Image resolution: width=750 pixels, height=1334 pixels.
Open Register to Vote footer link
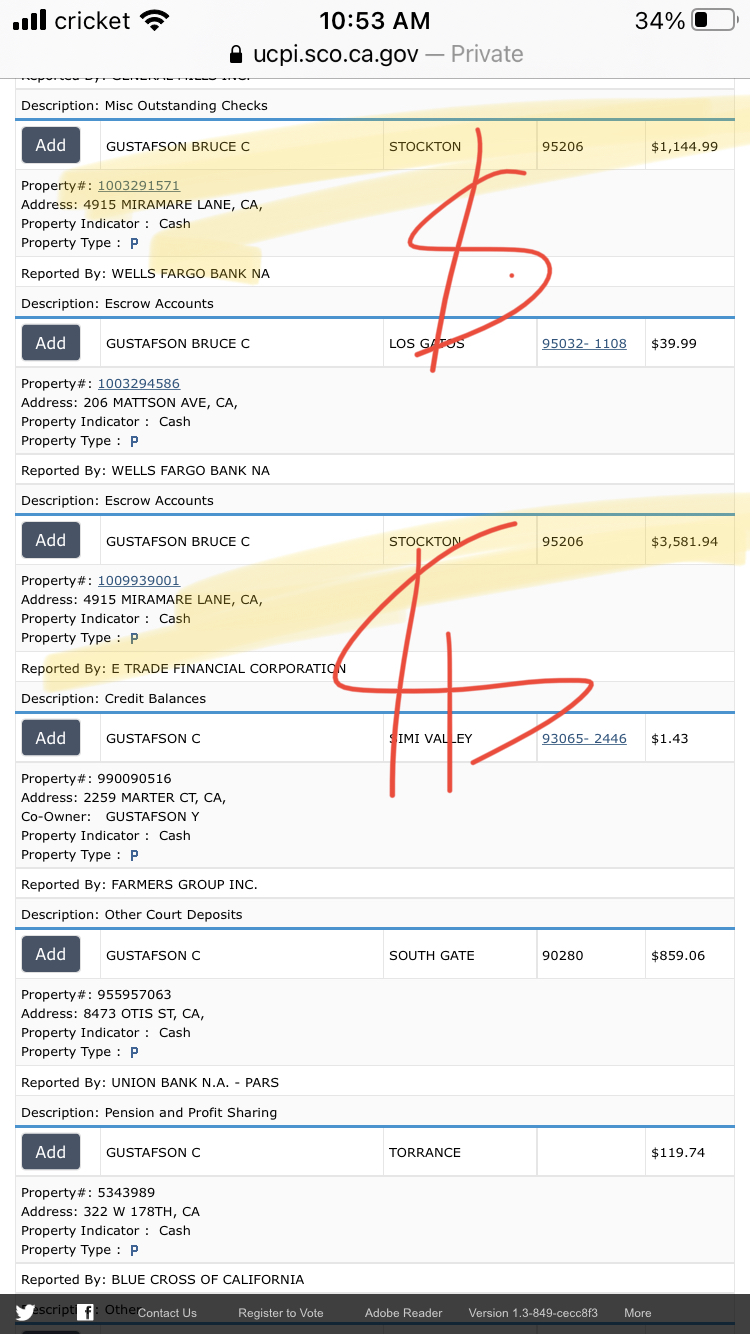(x=281, y=1313)
